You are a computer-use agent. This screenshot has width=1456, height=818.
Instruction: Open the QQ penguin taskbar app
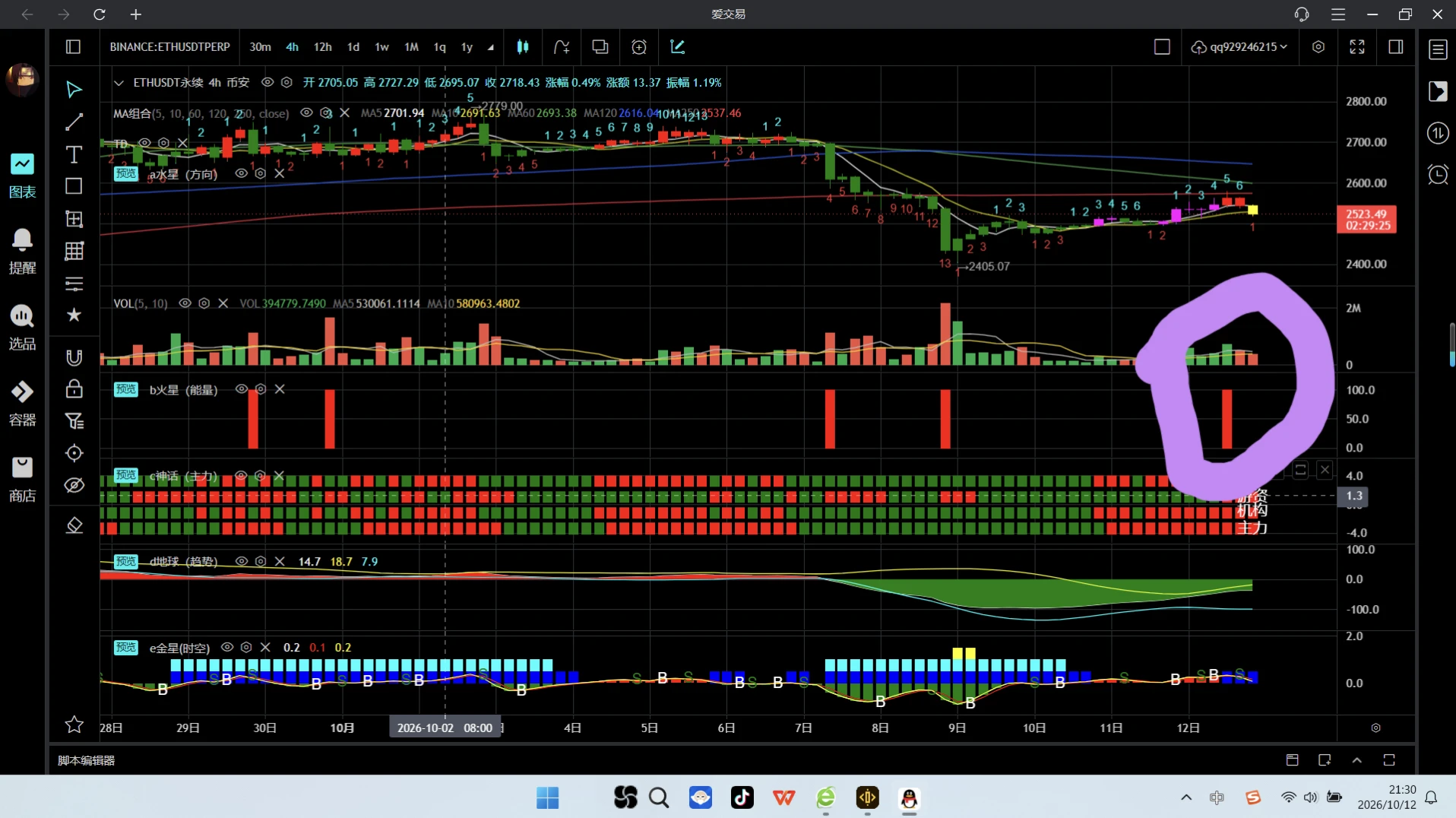pyautogui.click(x=909, y=797)
